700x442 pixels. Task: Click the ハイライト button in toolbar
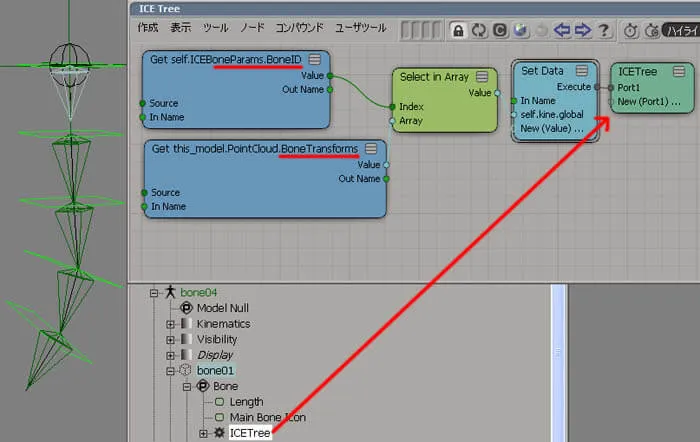pos(681,30)
